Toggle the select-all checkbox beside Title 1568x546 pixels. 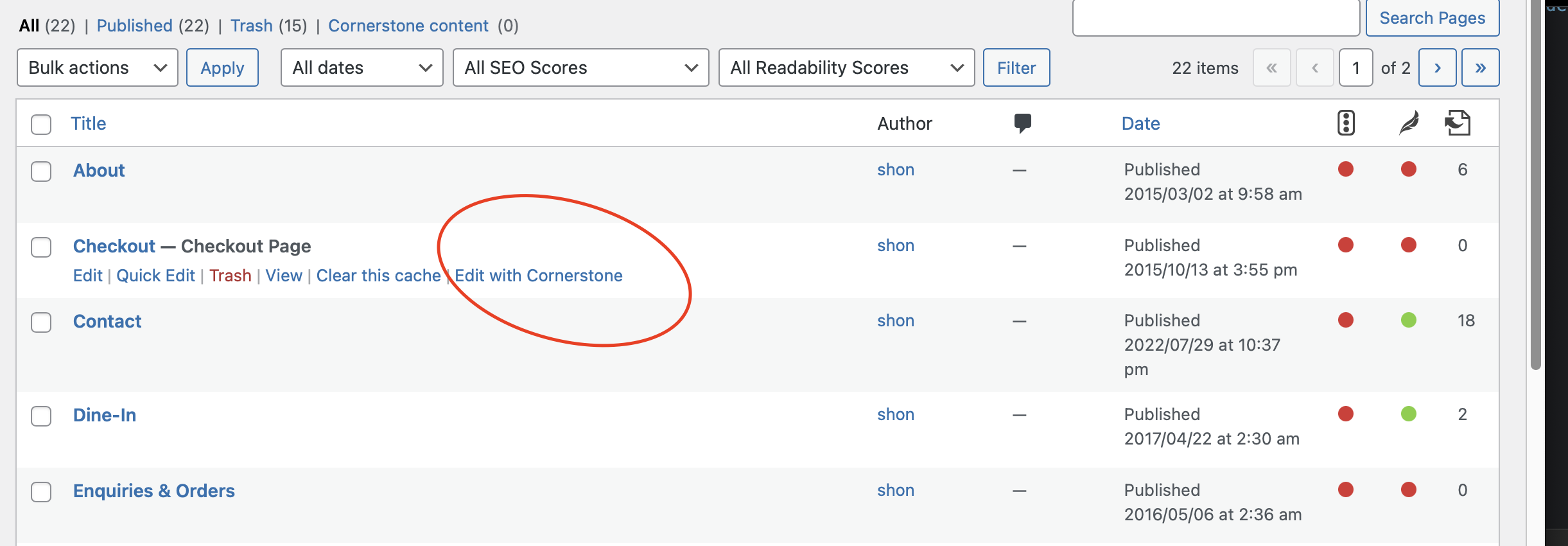click(x=41, y=124)
